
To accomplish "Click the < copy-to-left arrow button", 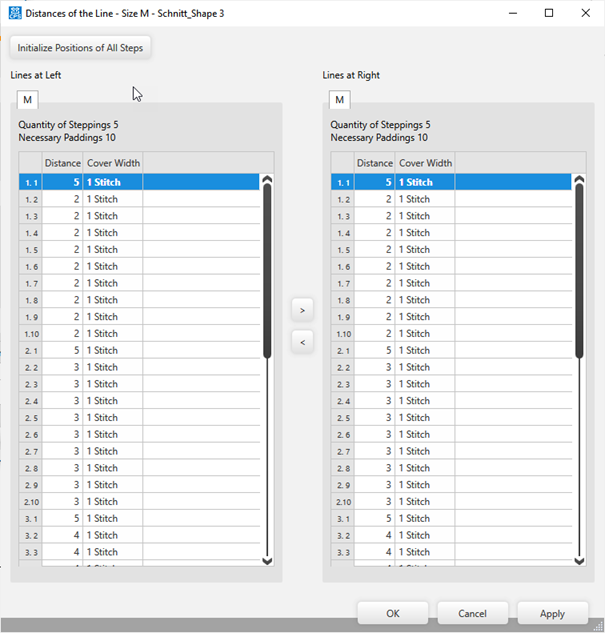I will click(x=302, y=342).
